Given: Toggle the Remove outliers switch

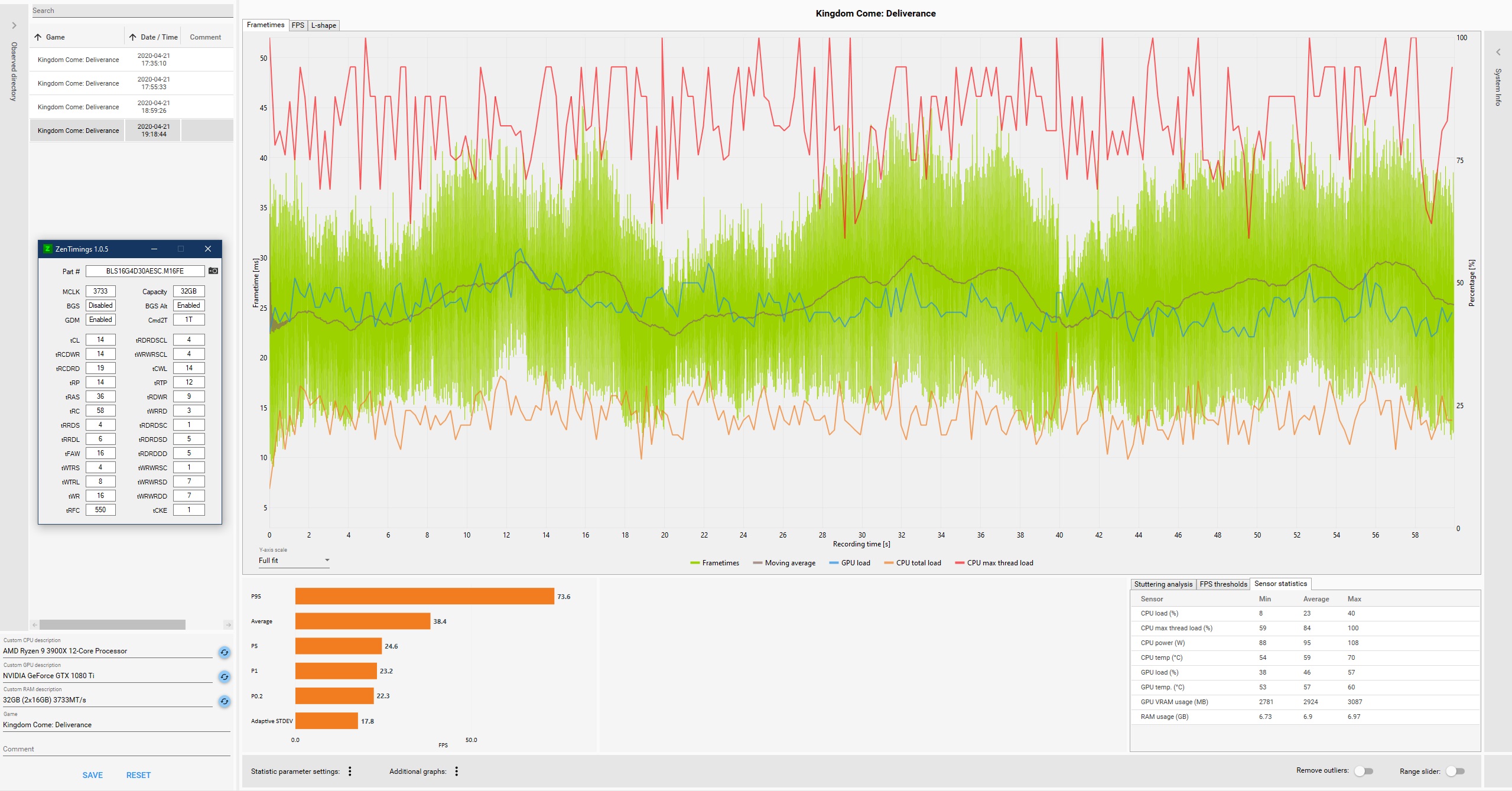Looking at the screenshot, I should point(1364,771).
